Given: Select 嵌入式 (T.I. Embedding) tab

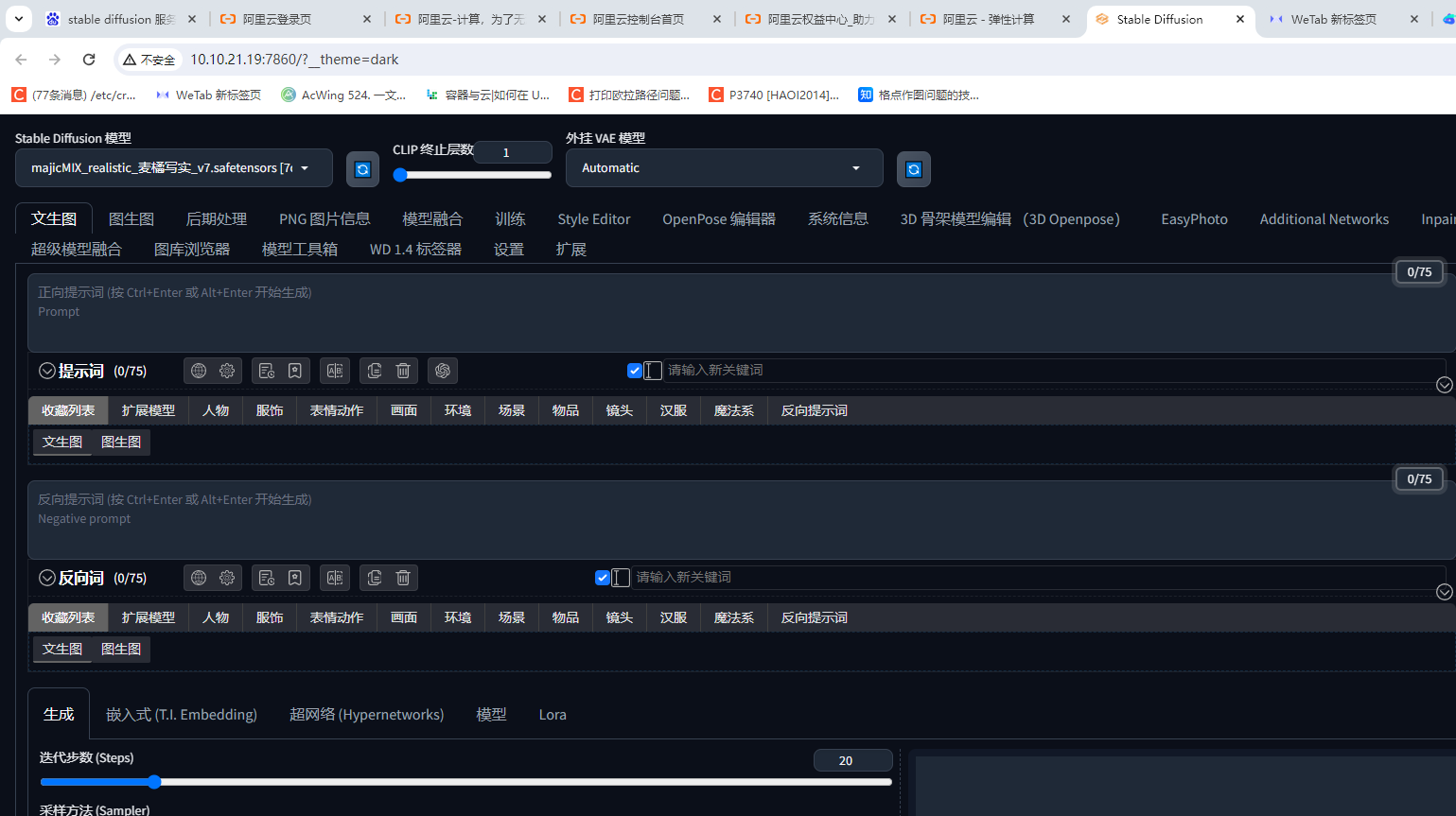Looking at the screenshot, I should tap(182, 714).
